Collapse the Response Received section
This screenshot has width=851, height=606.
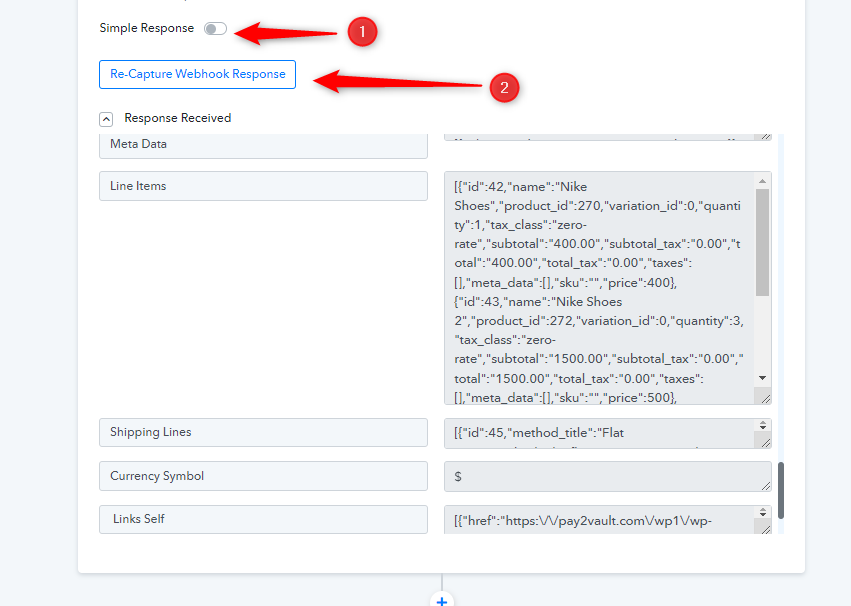point(106,118)
